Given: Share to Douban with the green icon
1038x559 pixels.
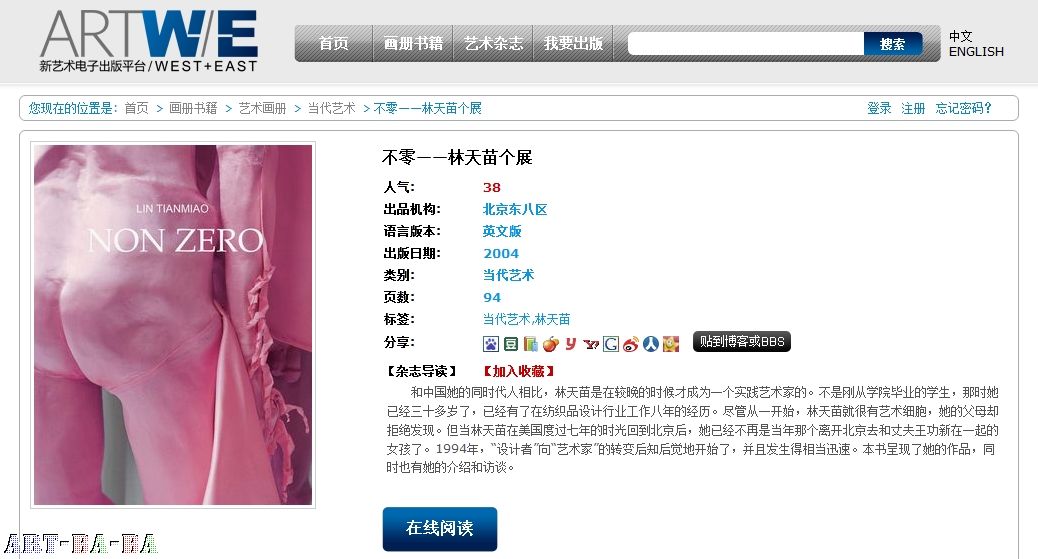Looking at the screenshot, I should pyautogui.click(x=510, y=344).
